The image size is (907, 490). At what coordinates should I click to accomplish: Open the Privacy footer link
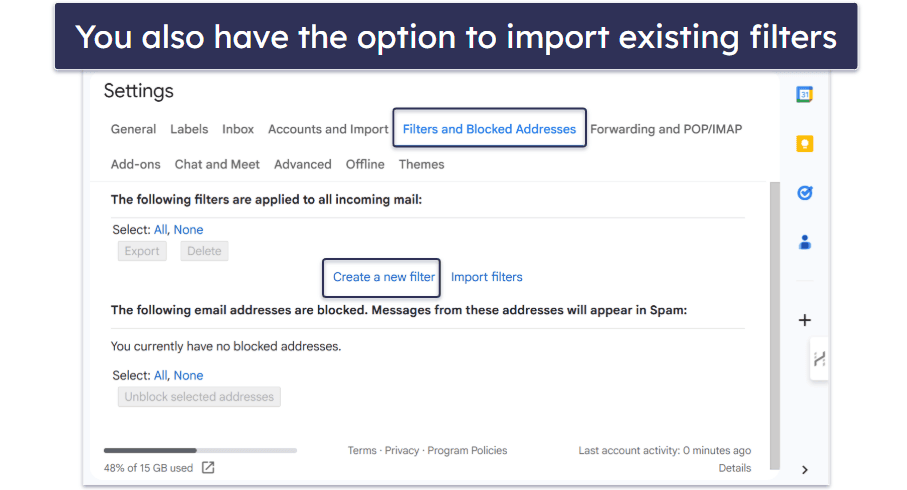pyautogui.click(x=401, y=450)
